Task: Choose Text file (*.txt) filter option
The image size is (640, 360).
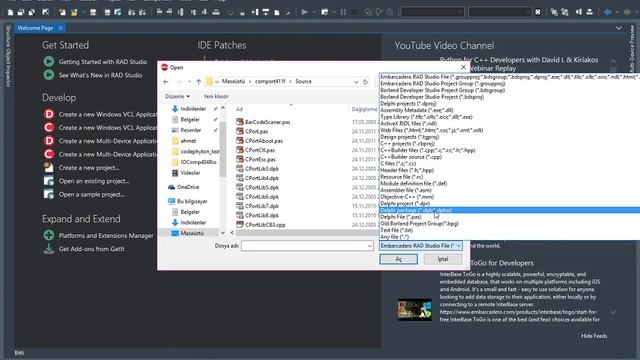Action: [509, 230]
